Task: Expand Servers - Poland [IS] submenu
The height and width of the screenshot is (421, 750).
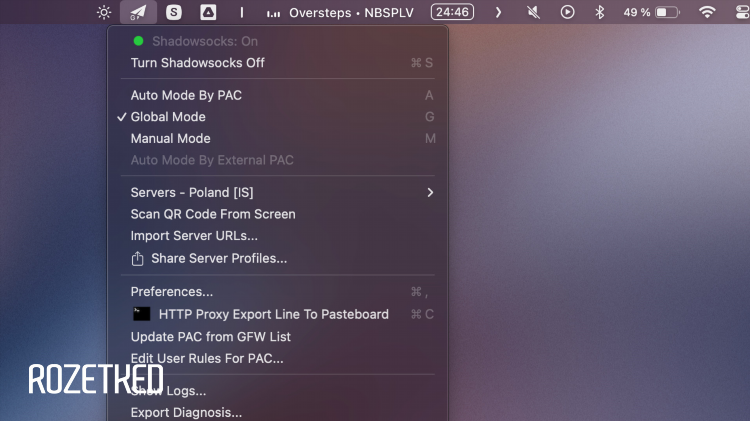Action: click(278, 192)
